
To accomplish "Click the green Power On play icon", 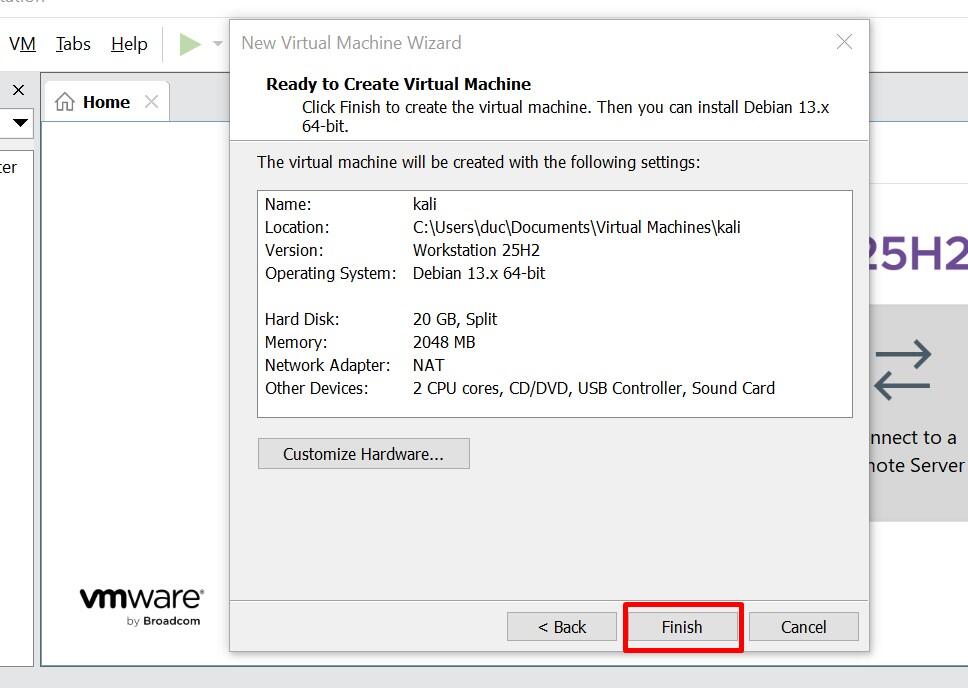I will pyautogui.click(x=189, y=44).
